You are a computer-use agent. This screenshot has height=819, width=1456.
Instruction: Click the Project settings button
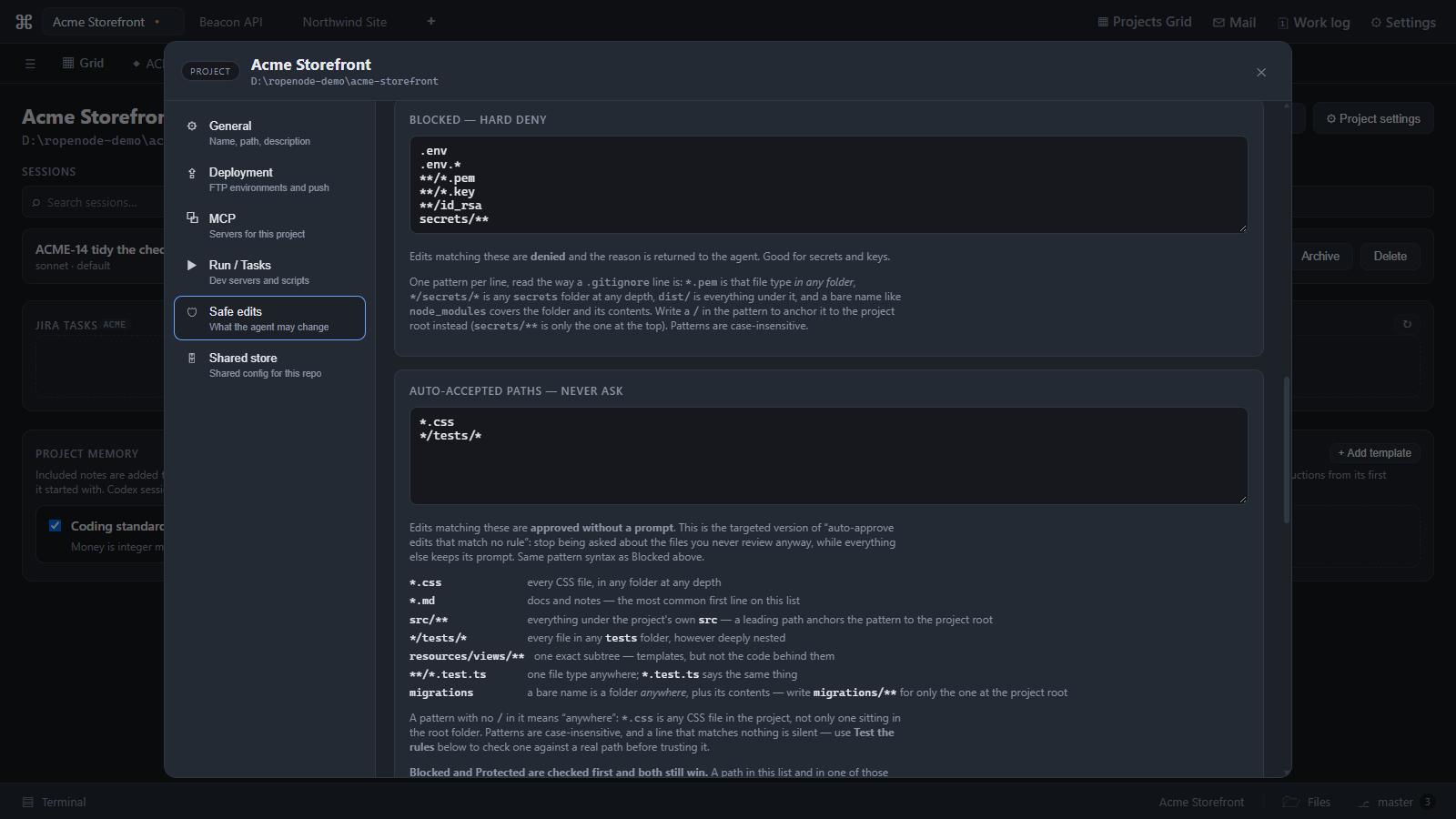tap(1373, 119)
